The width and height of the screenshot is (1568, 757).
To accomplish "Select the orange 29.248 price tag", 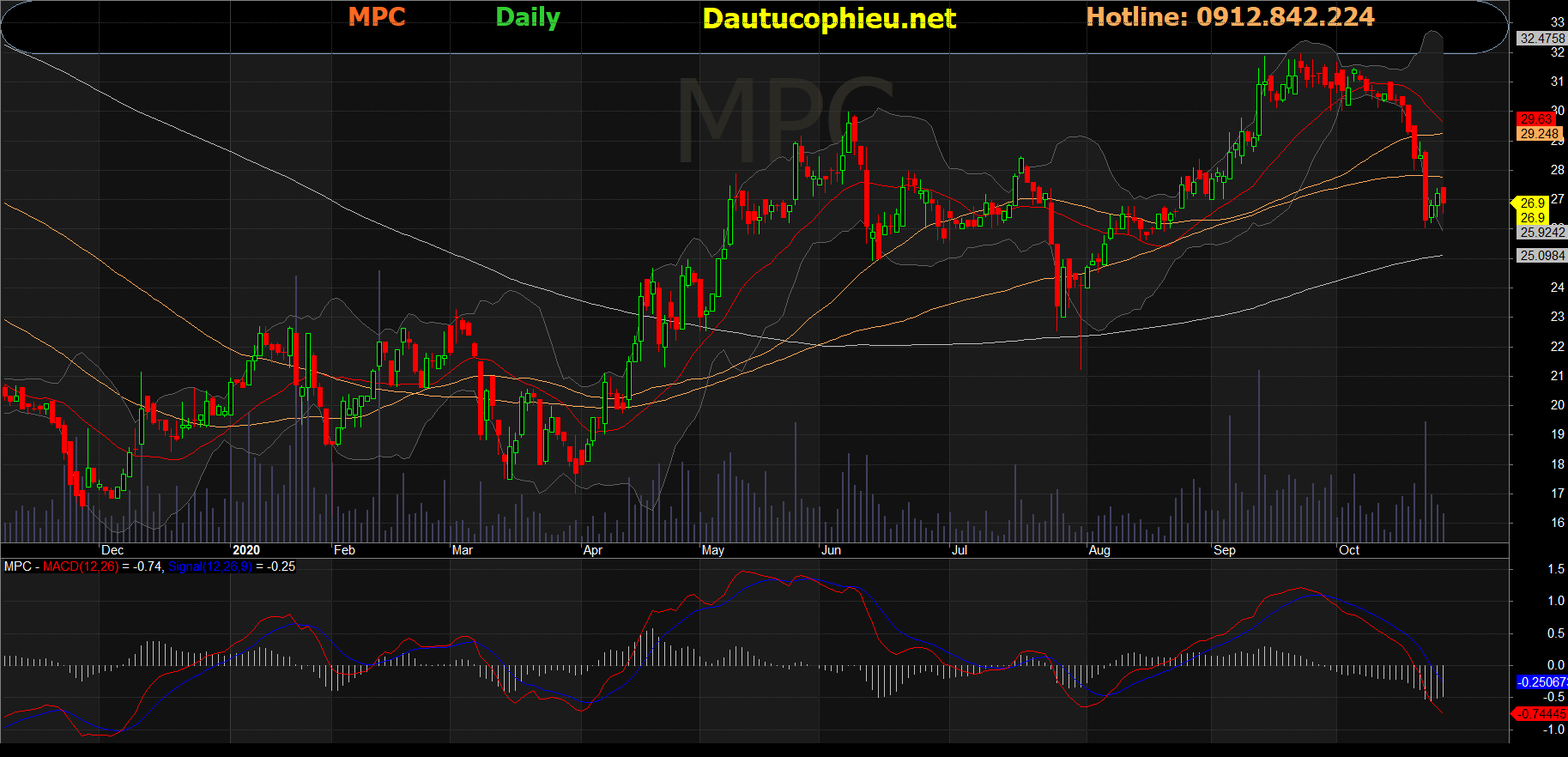I will [1539, 133].
